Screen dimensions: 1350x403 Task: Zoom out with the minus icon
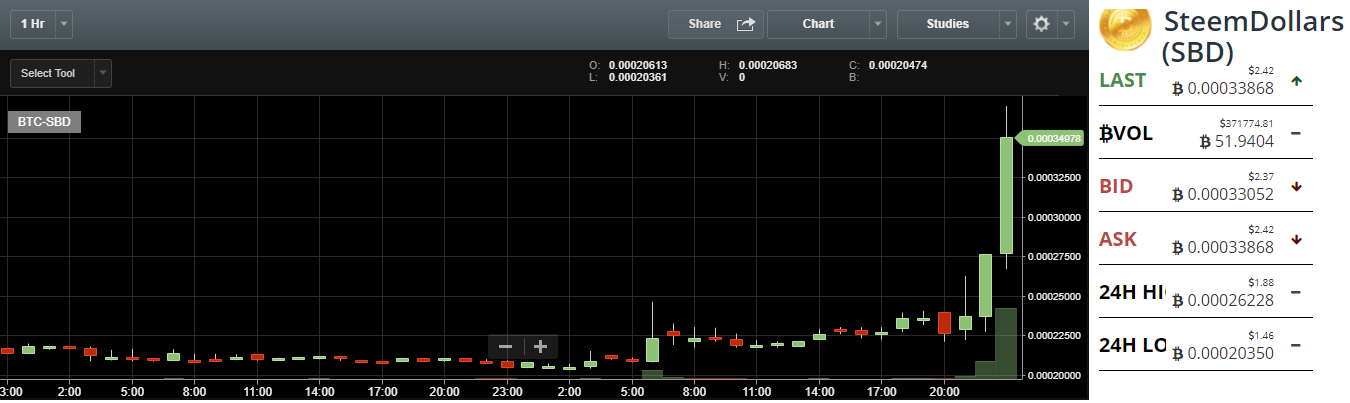click(x=505, y=347)
